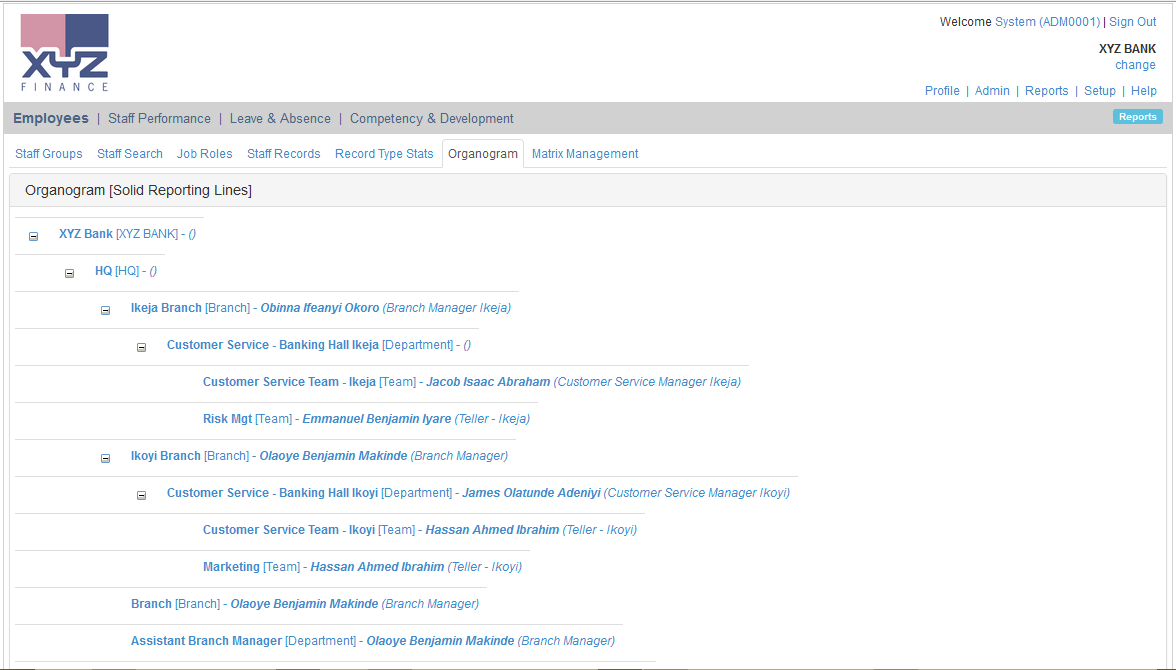This screenshot has width=1176, height=670.
Task: Click the Sign Out link
Action: (x=1132, y=22)
